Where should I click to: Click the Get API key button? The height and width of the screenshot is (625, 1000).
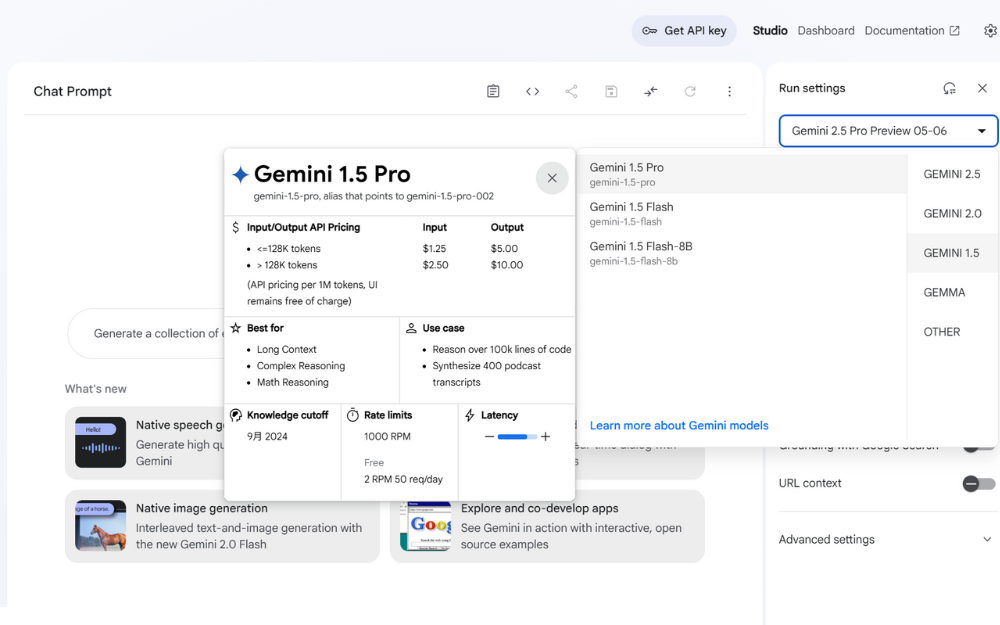[x=684, y=31]
